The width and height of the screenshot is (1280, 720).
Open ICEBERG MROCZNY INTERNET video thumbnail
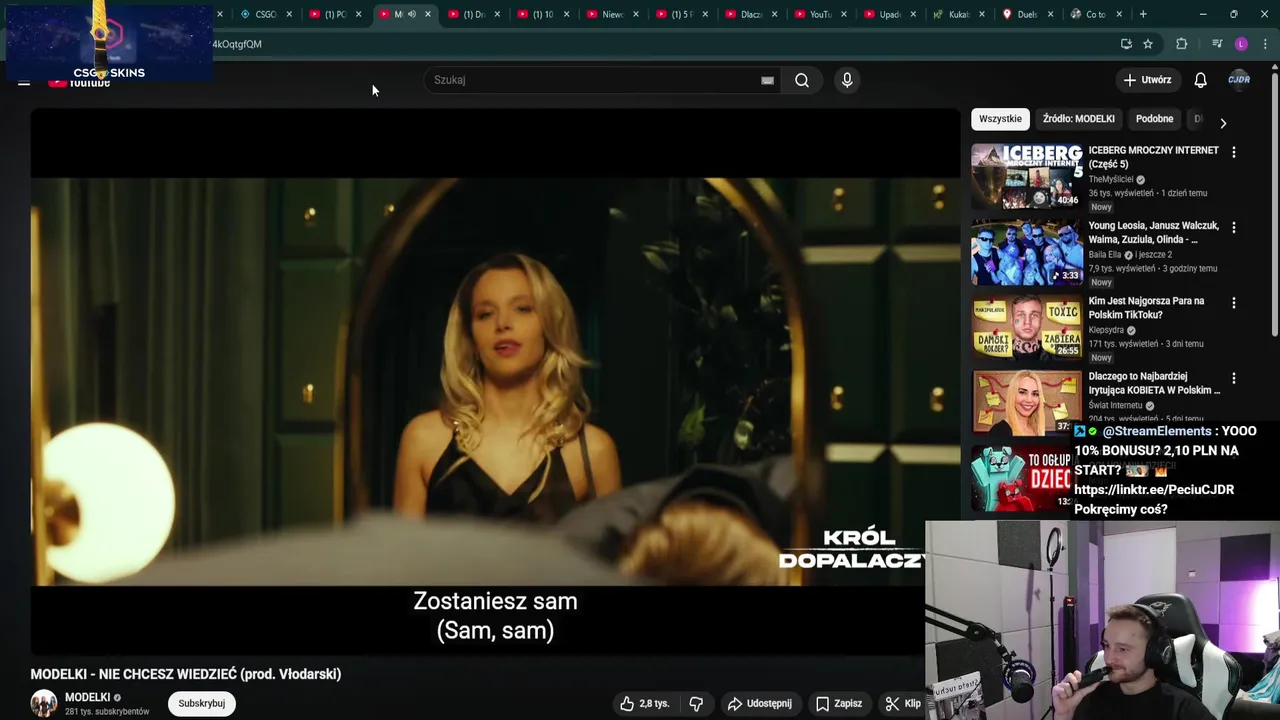(x=1027, y=175)
